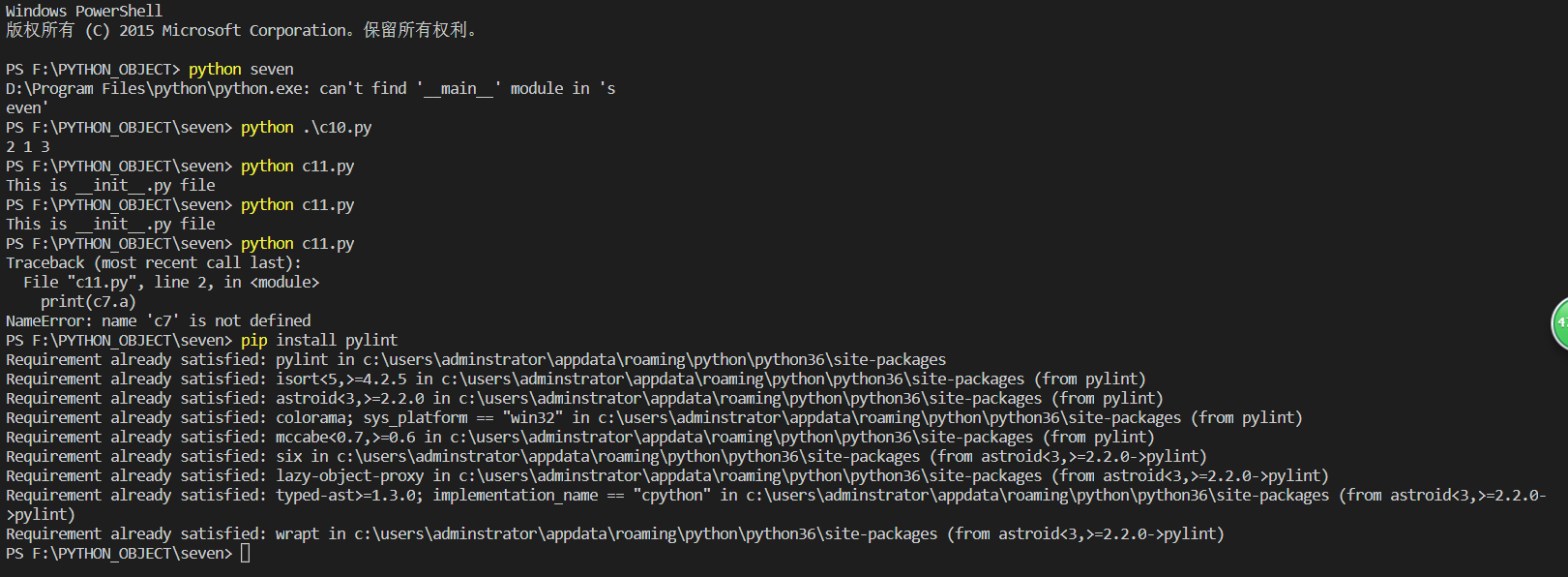Click the isort requirement line
1568x577 pixels.
pos(576,379)
